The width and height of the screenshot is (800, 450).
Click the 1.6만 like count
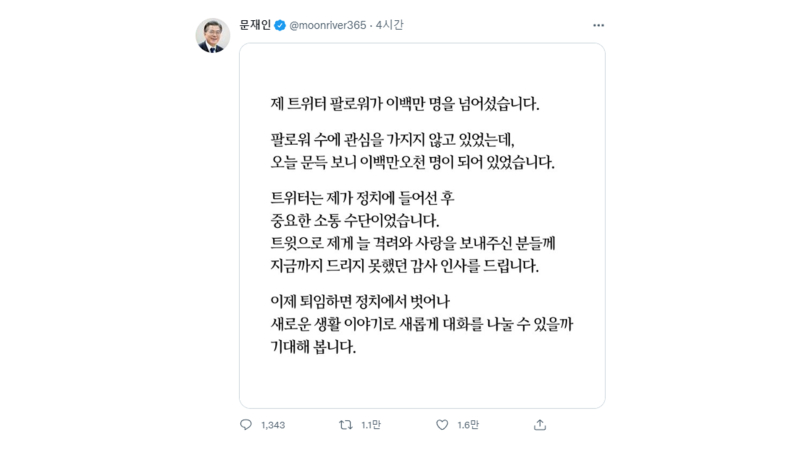click(x=469, y=425)
